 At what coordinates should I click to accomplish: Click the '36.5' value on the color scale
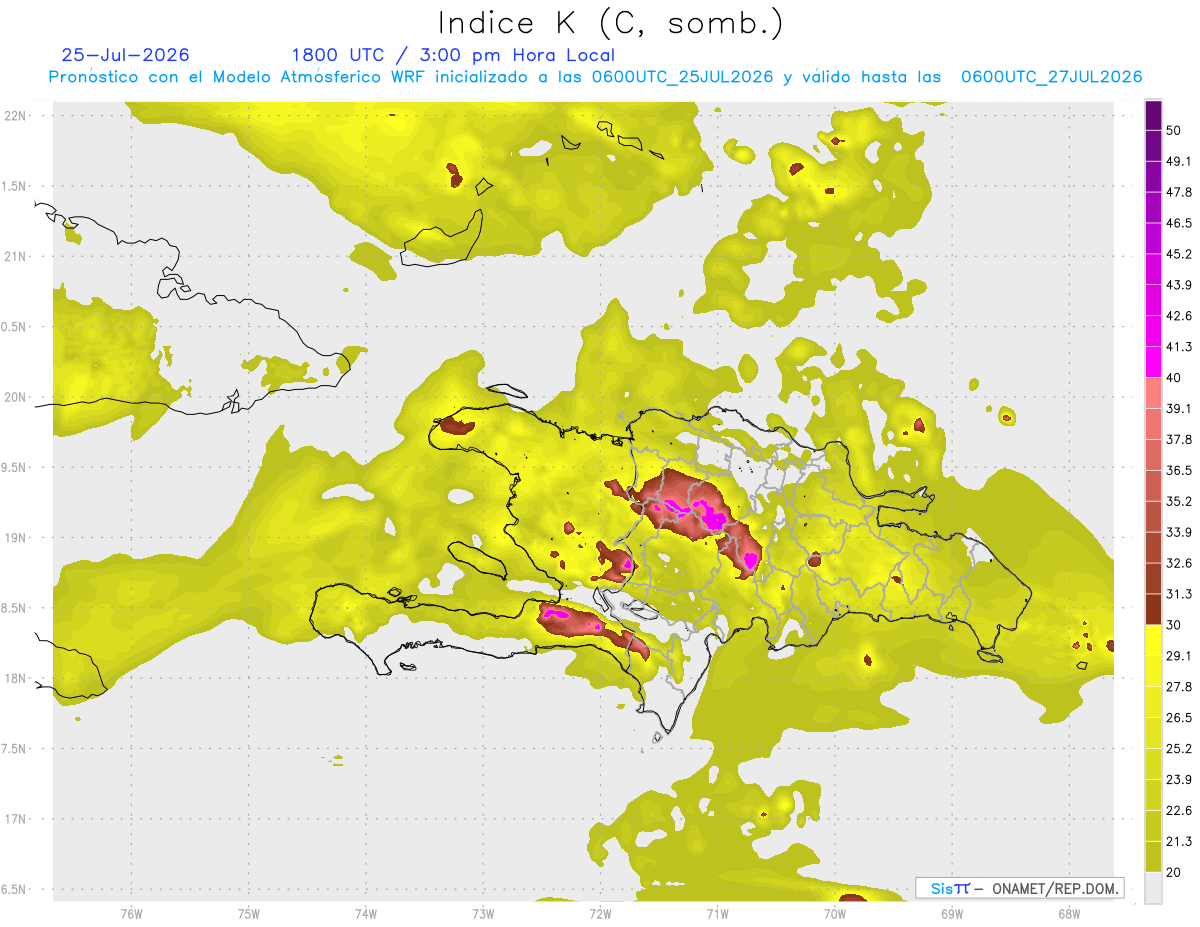click(1180, 470)
